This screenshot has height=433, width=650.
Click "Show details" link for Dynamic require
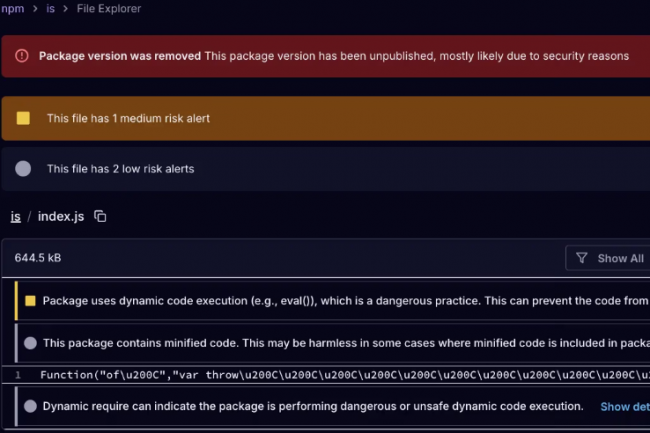pyautogui.click(x=624, y=407)
